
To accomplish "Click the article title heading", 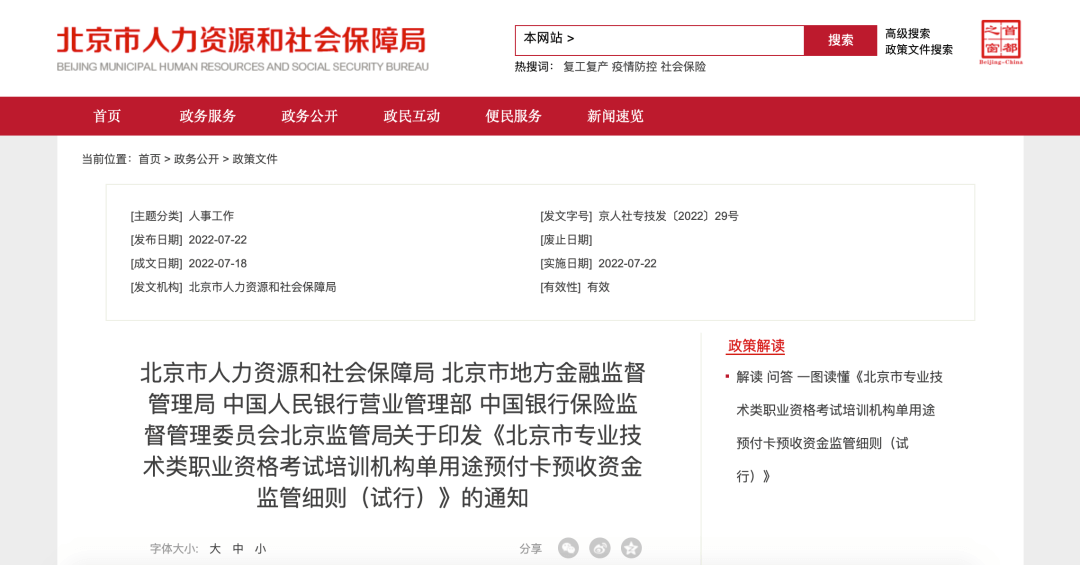I will 393,435.
